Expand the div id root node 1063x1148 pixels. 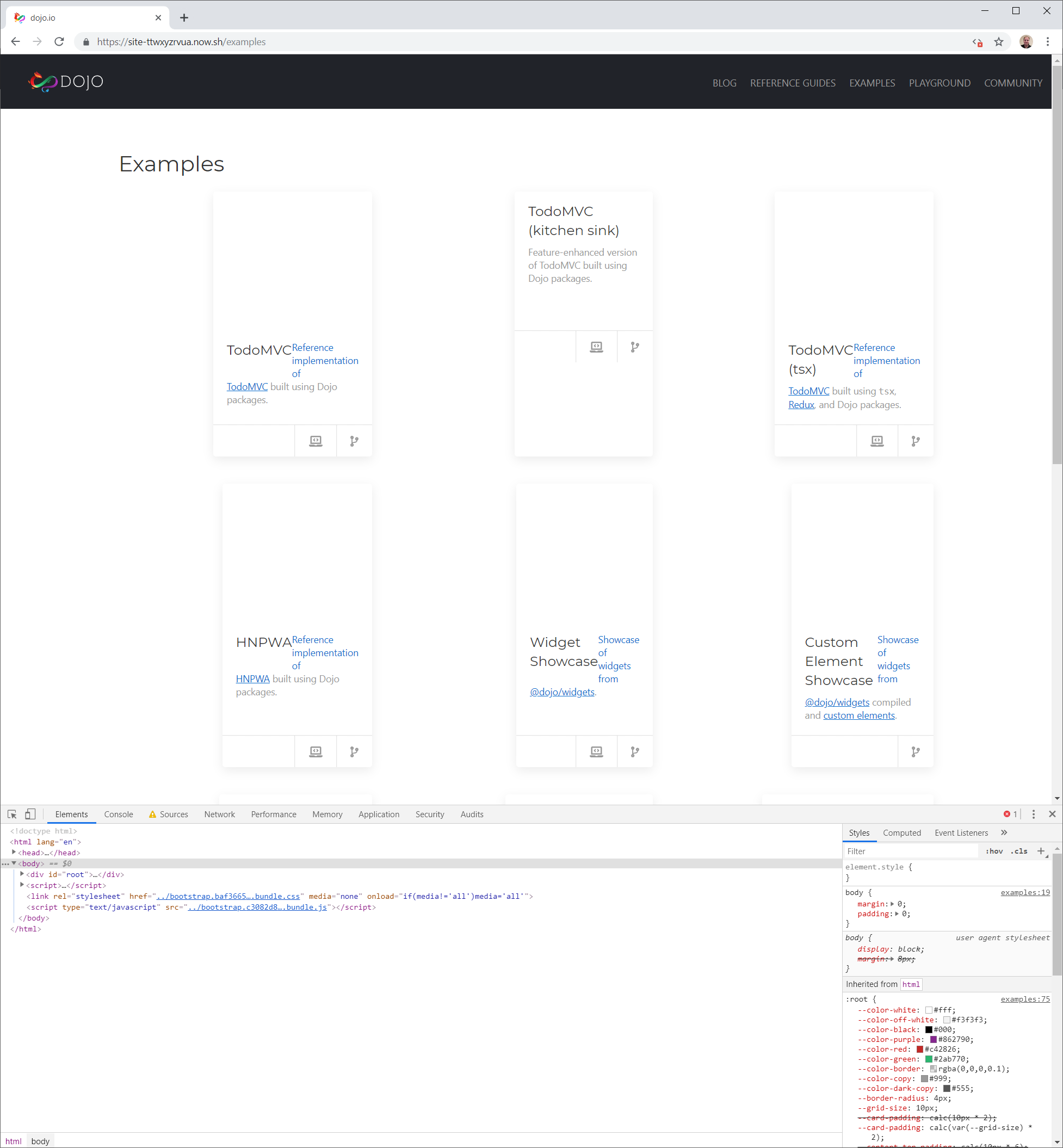[x=22, y=874]
